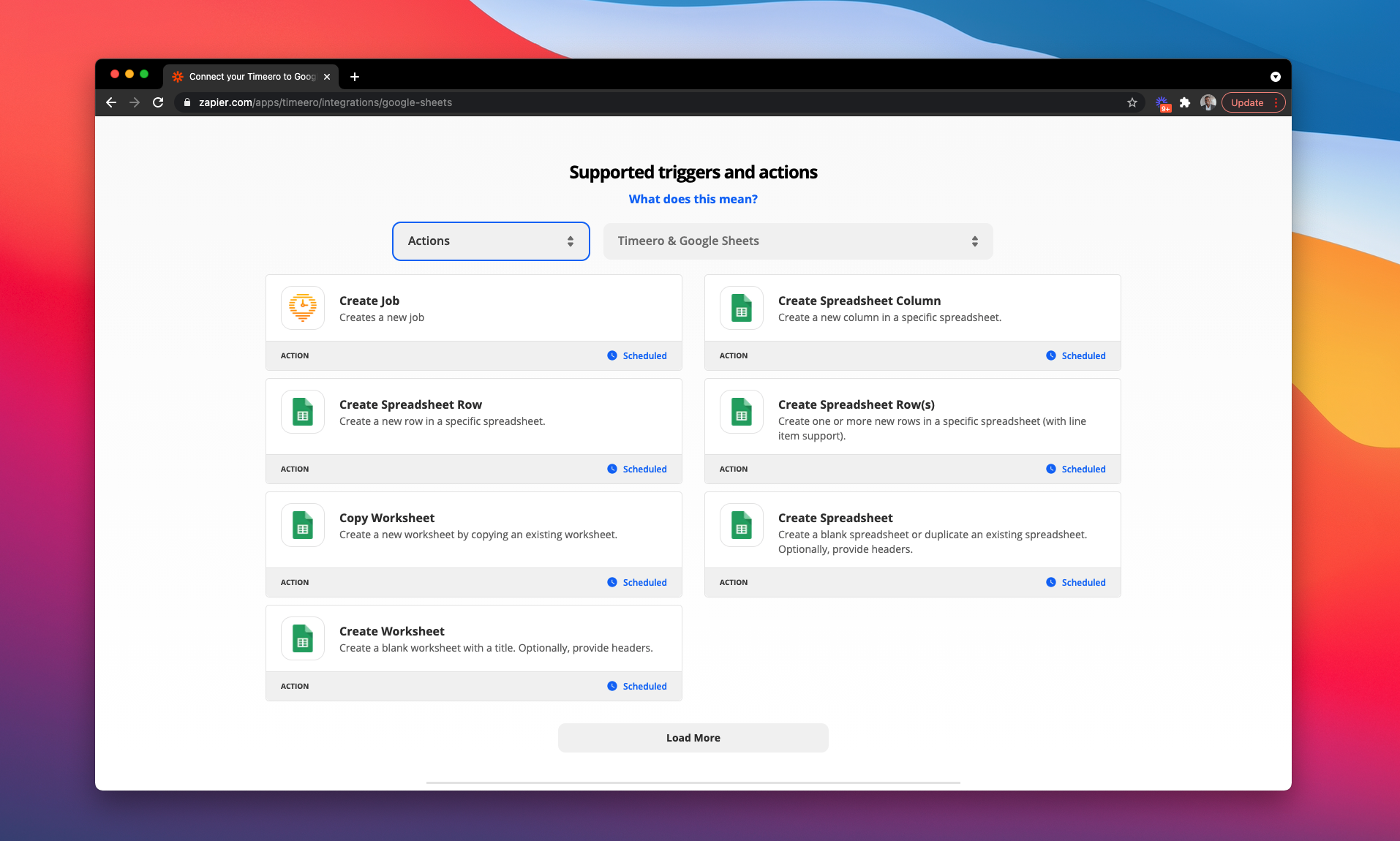Click the Google Sheets icon beside Create Spreadsheet Column

click(742, 308)
